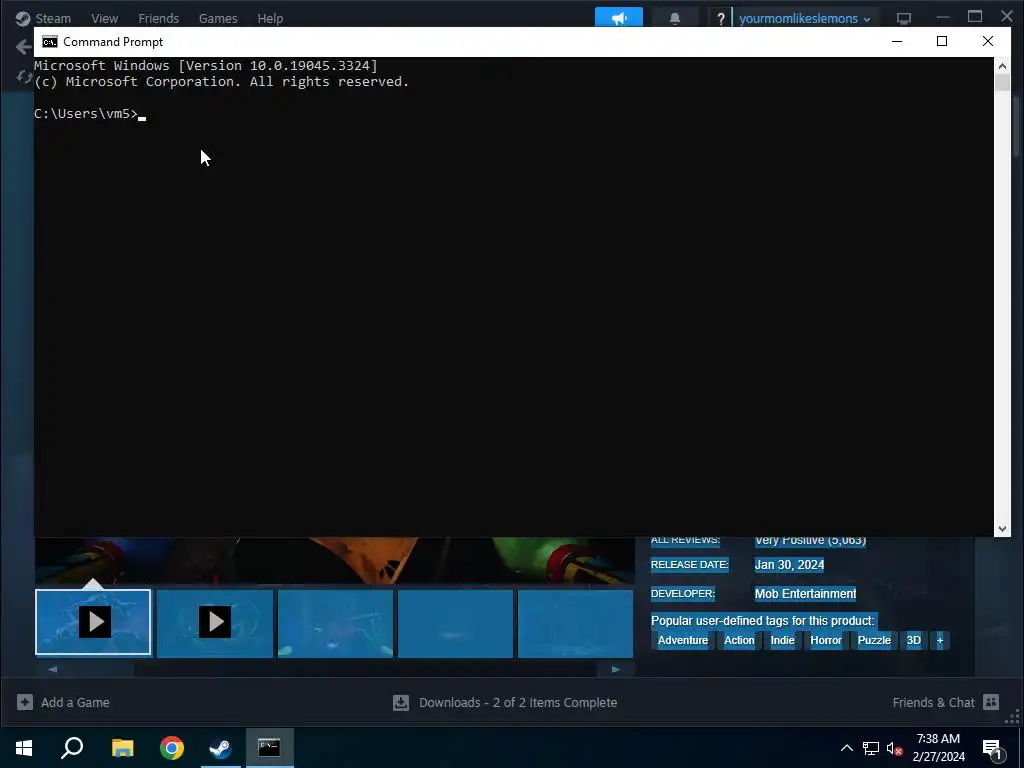1024x768 pixels.
Task: Play the second video thumbnail
Action: click(x=215, y=622)
